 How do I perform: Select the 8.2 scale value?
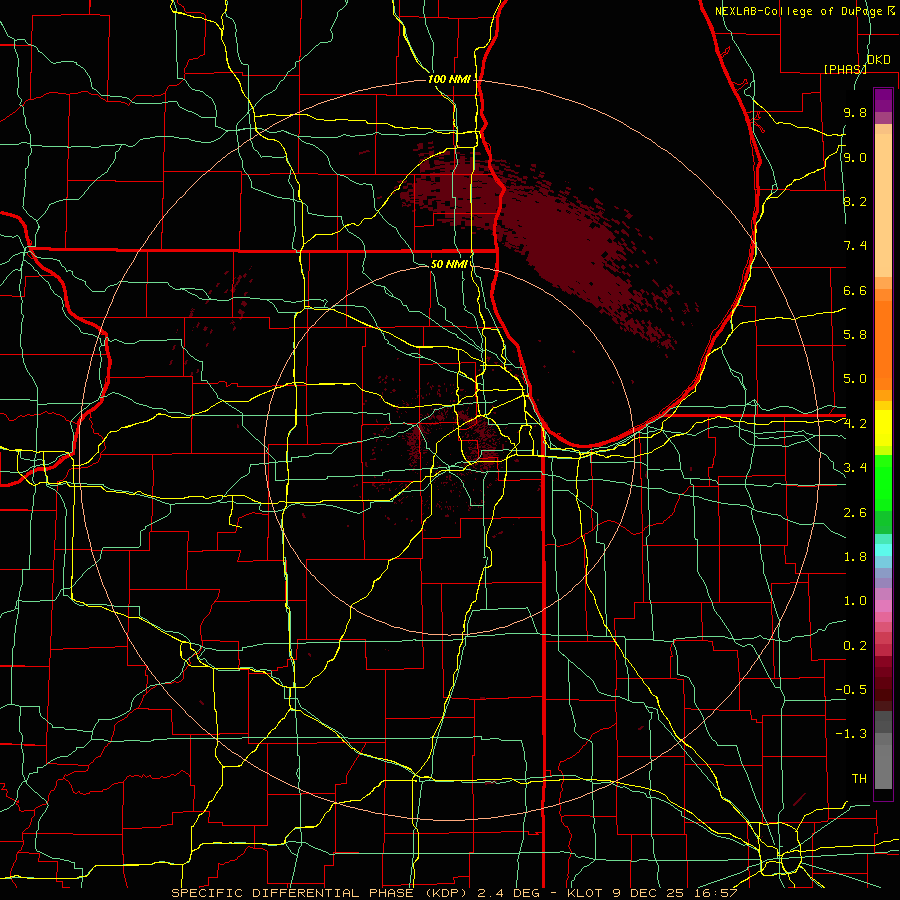(855, 201)
